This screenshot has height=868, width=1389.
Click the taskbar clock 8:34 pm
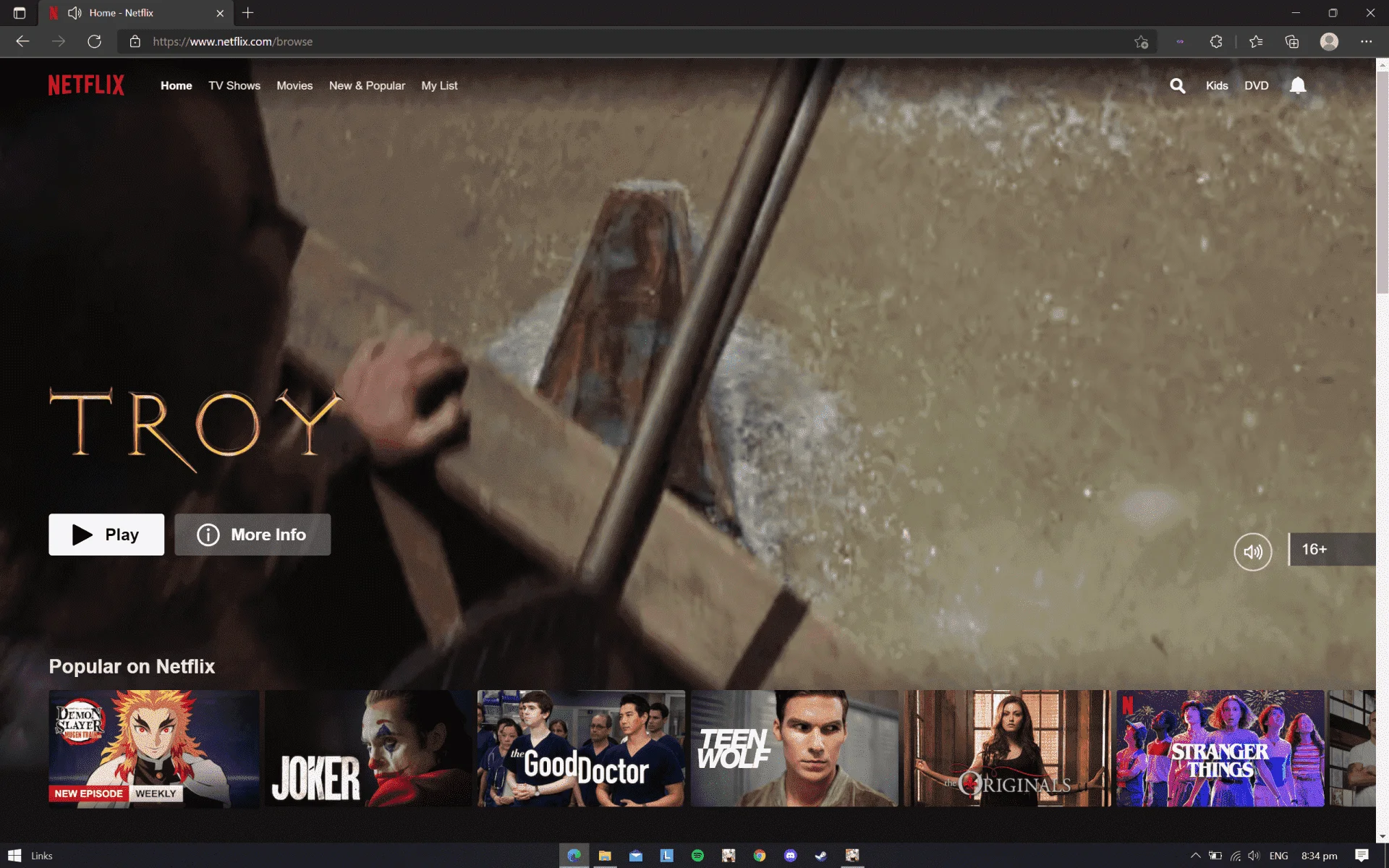point(1319,856)
